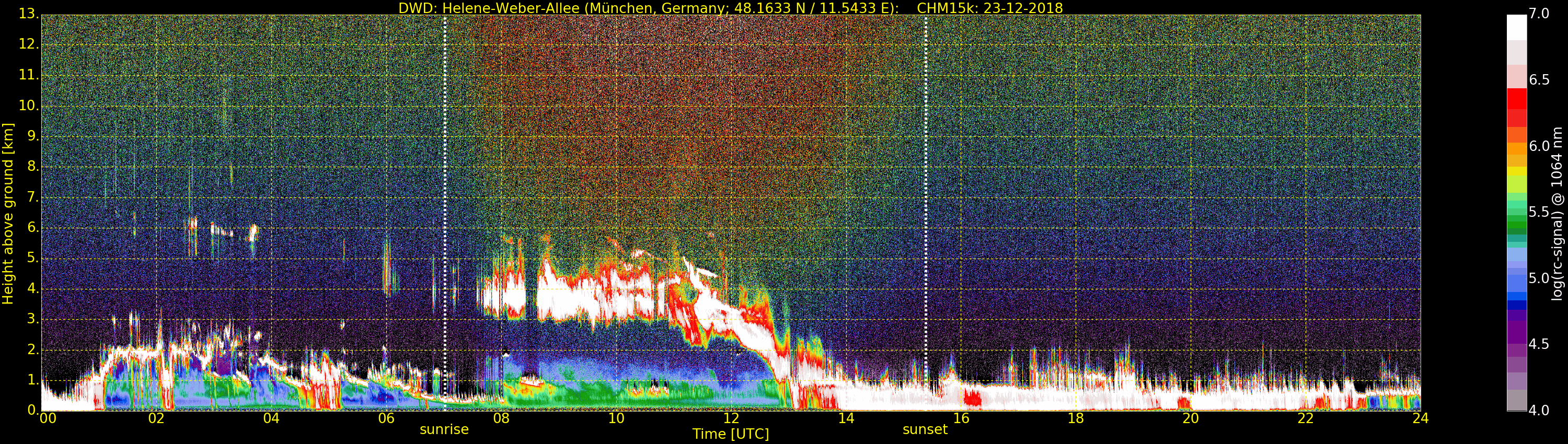Click the 6.0 value on the colorbar scale

pos(1539,146)
